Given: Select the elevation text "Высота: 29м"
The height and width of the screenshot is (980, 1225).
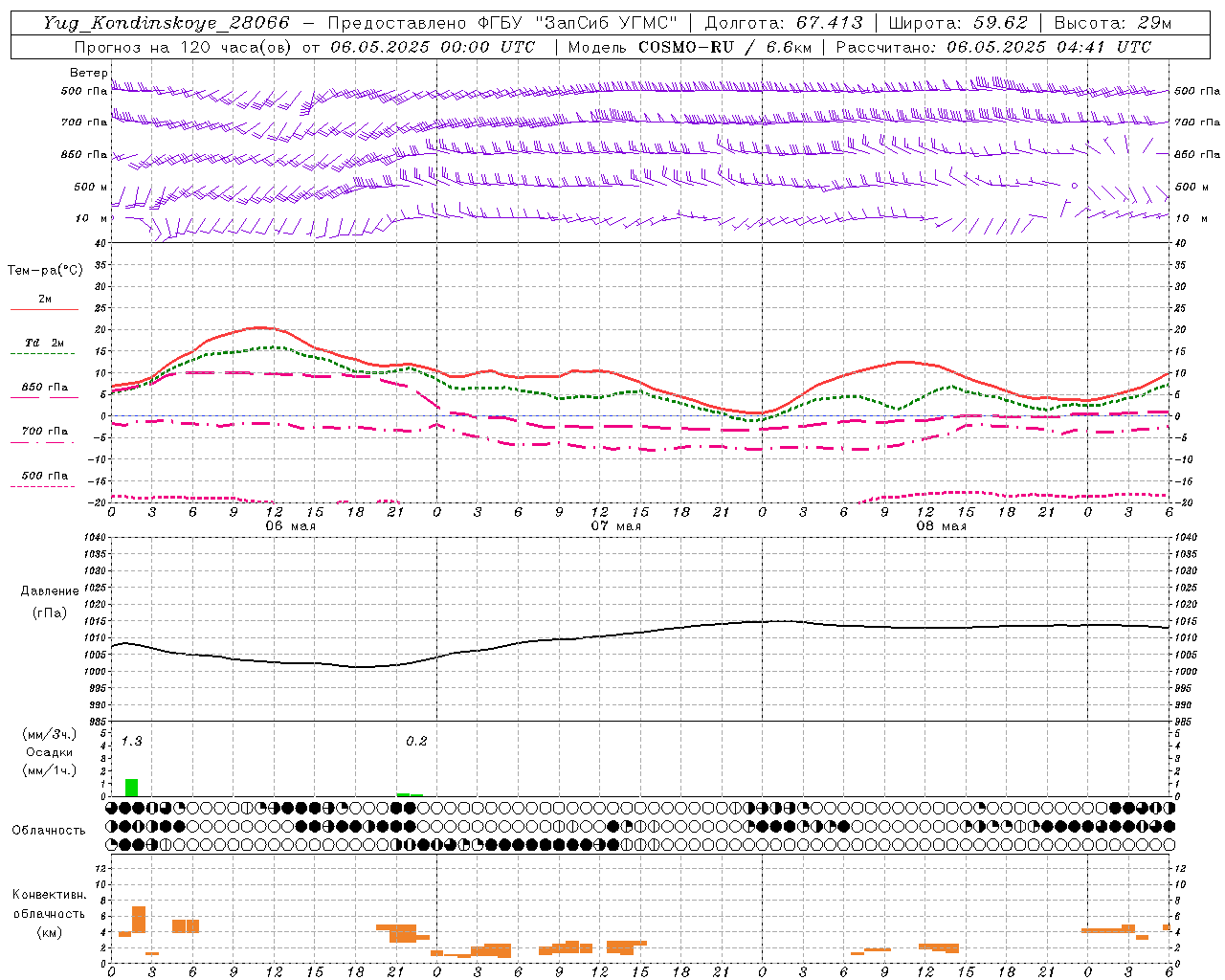Looking at the screenshot, I should (x=1112, y=23).
